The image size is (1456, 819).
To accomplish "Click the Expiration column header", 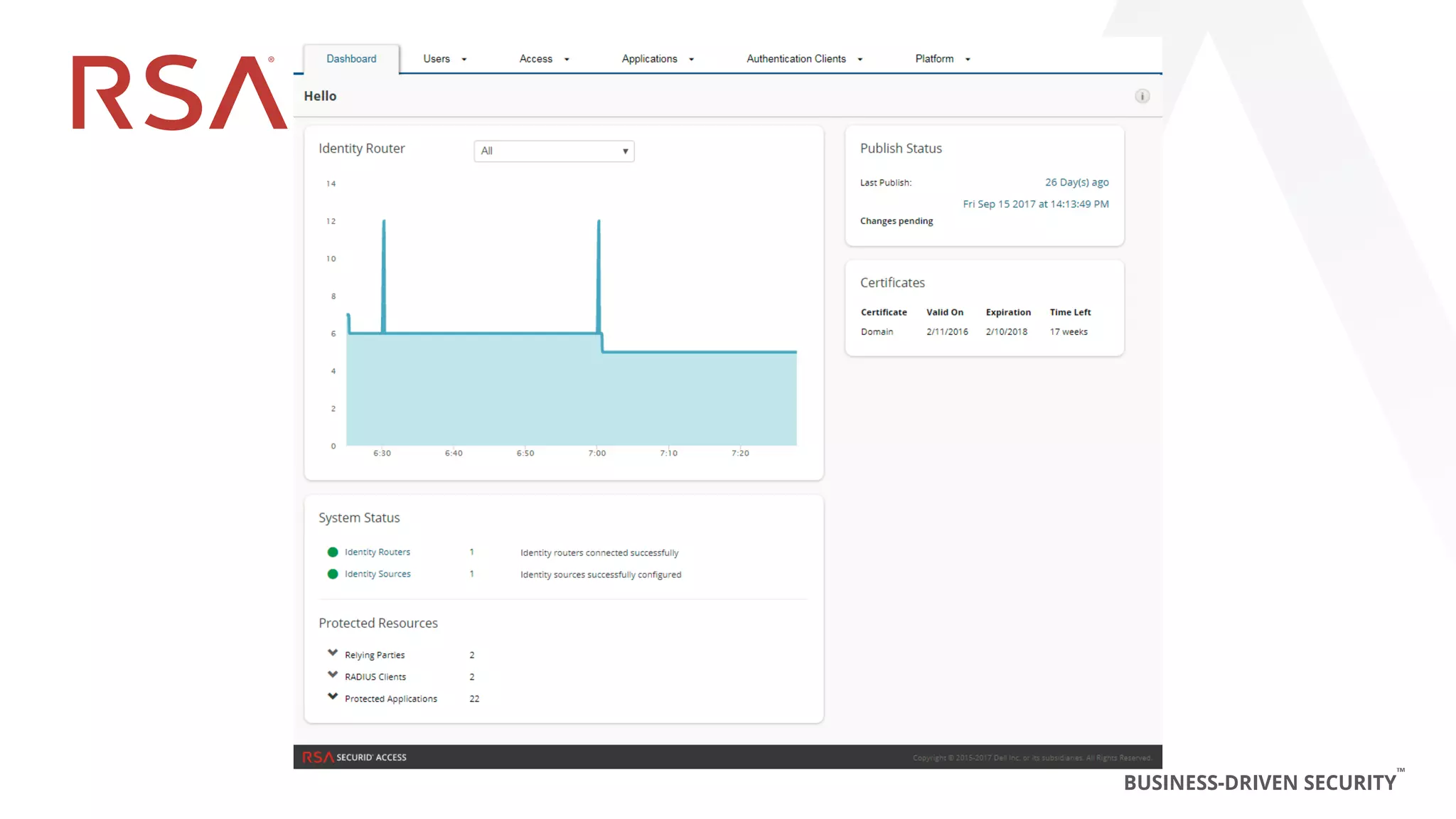I will [1008, 313].
